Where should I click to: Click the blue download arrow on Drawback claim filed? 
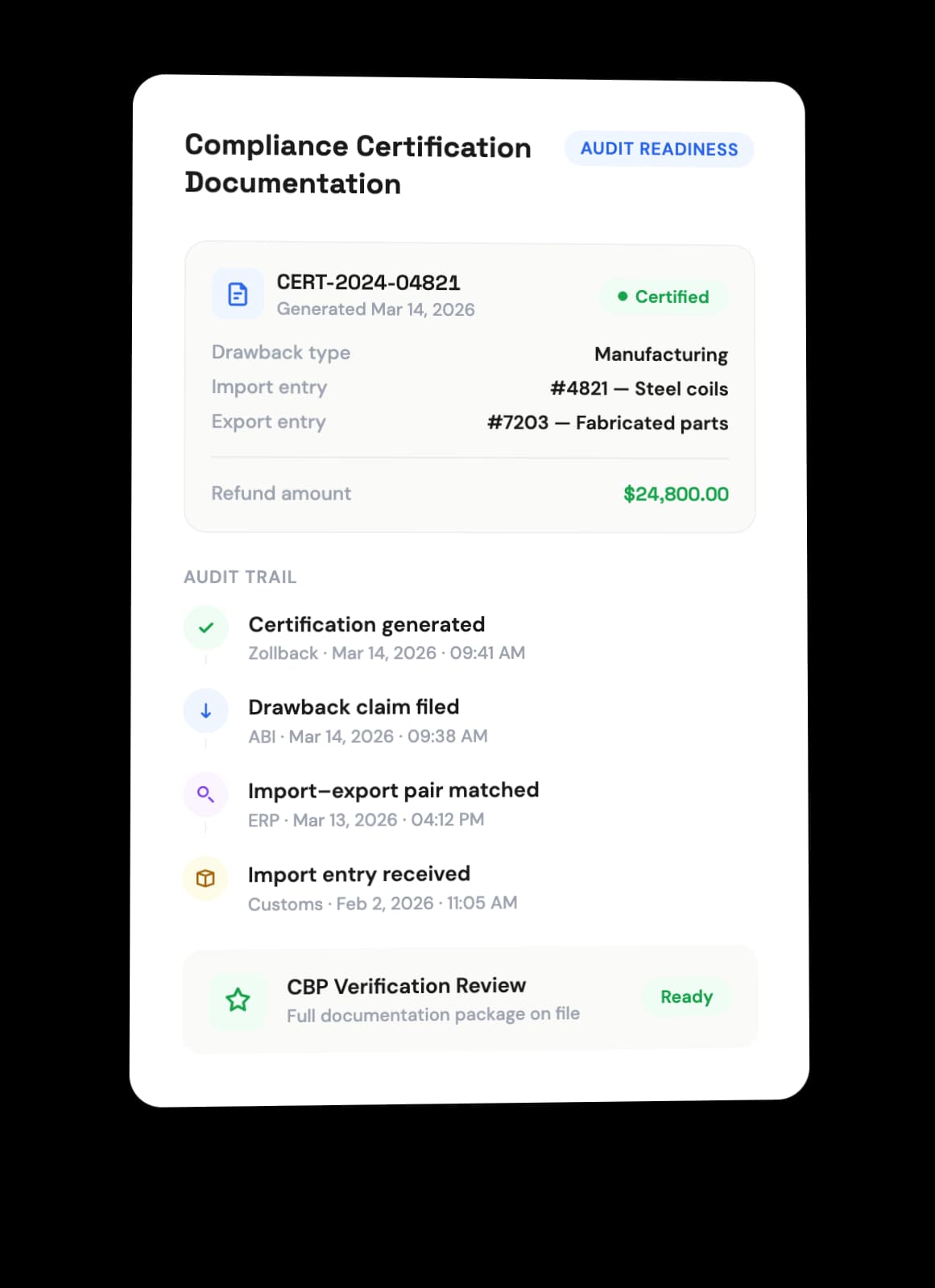click(x=205, y=710)
